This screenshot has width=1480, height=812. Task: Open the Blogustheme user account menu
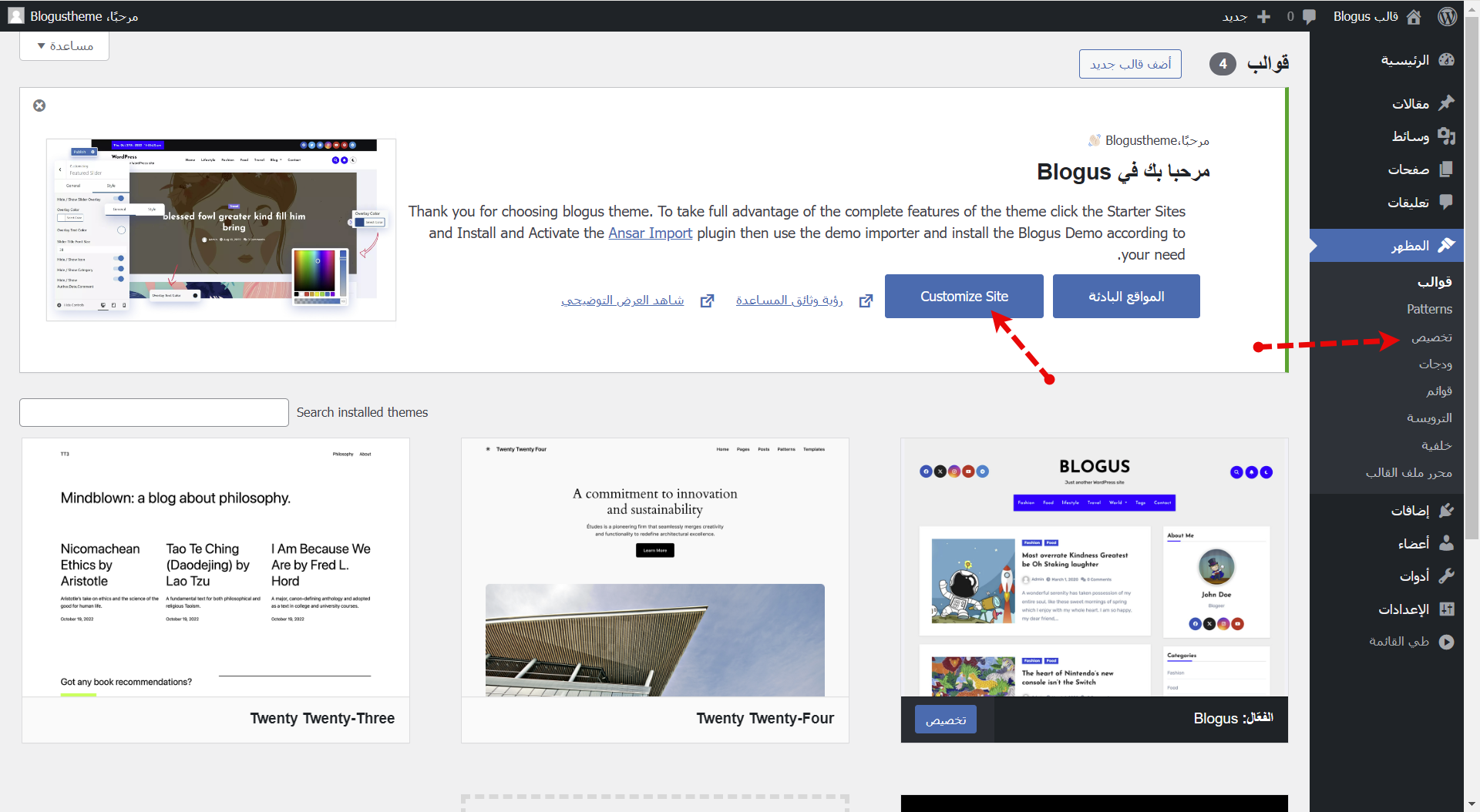tap(73, 16)
